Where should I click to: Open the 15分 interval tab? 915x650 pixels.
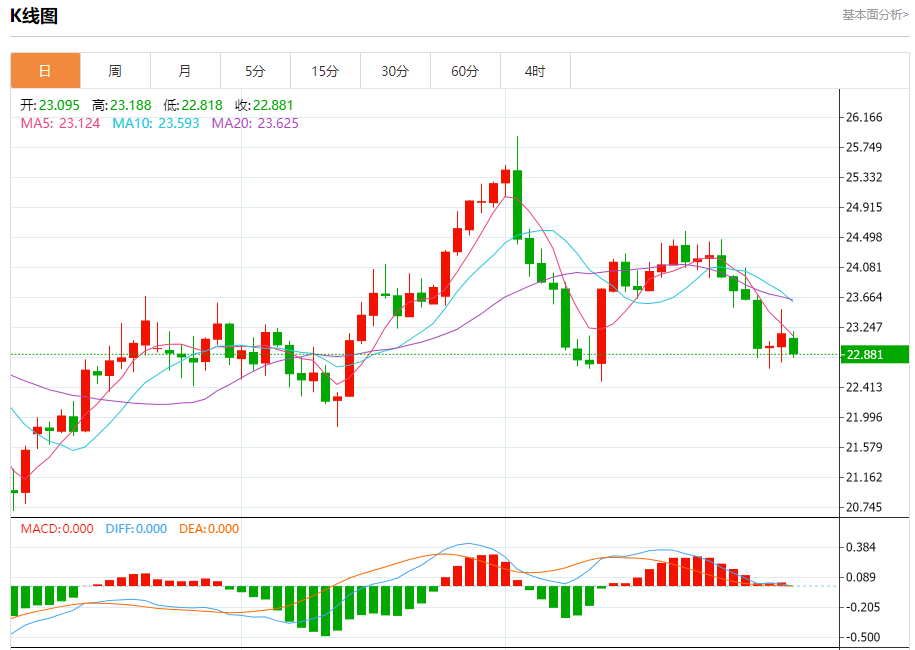click(x=325, y=71)
